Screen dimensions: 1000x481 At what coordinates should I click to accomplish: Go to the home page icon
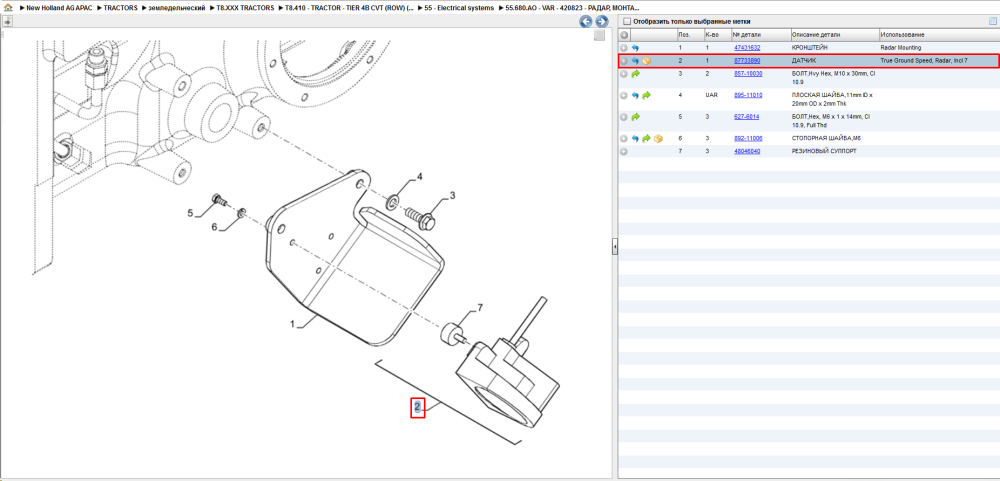pos(8,8)
